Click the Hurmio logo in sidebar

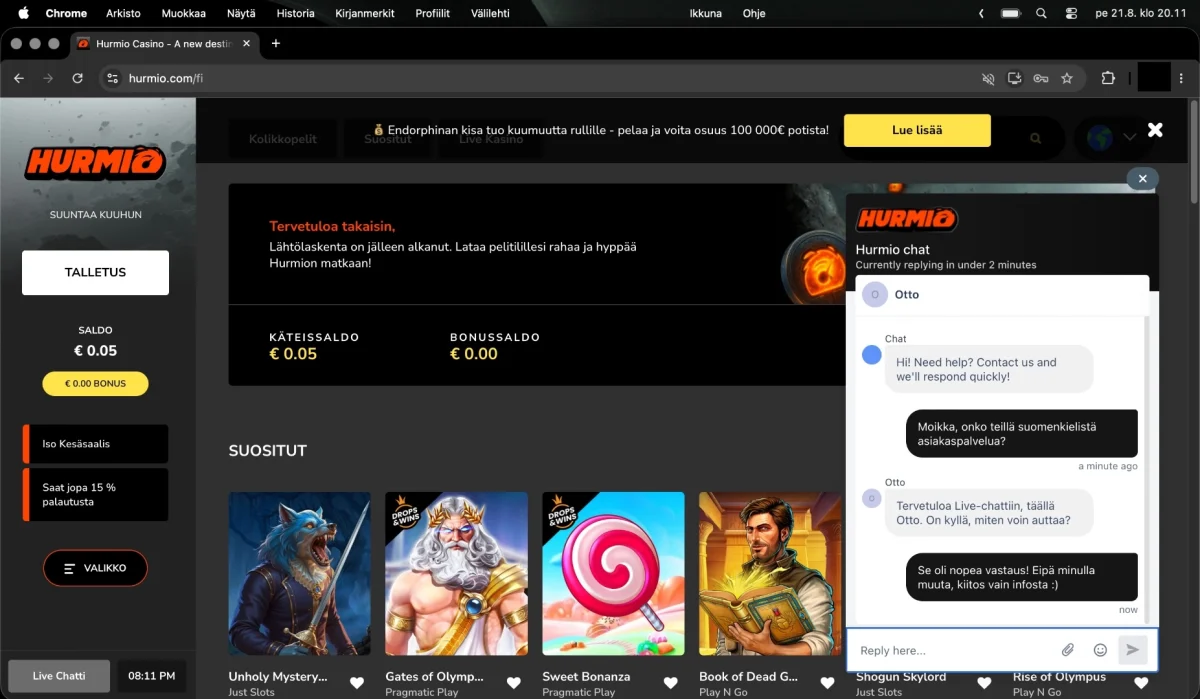[x=95, y=163]
